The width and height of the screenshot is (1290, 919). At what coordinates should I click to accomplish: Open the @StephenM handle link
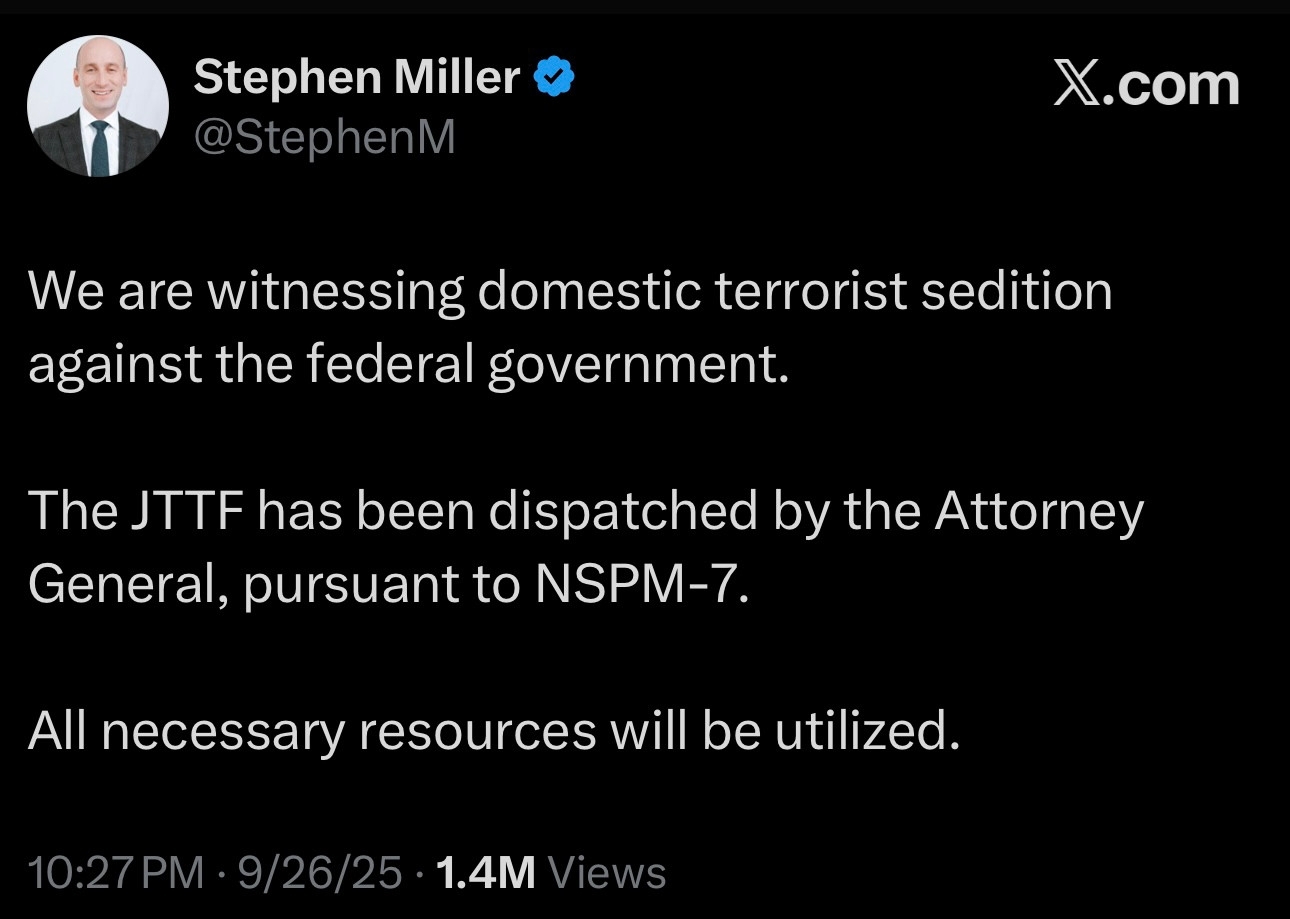click(324, 137)
